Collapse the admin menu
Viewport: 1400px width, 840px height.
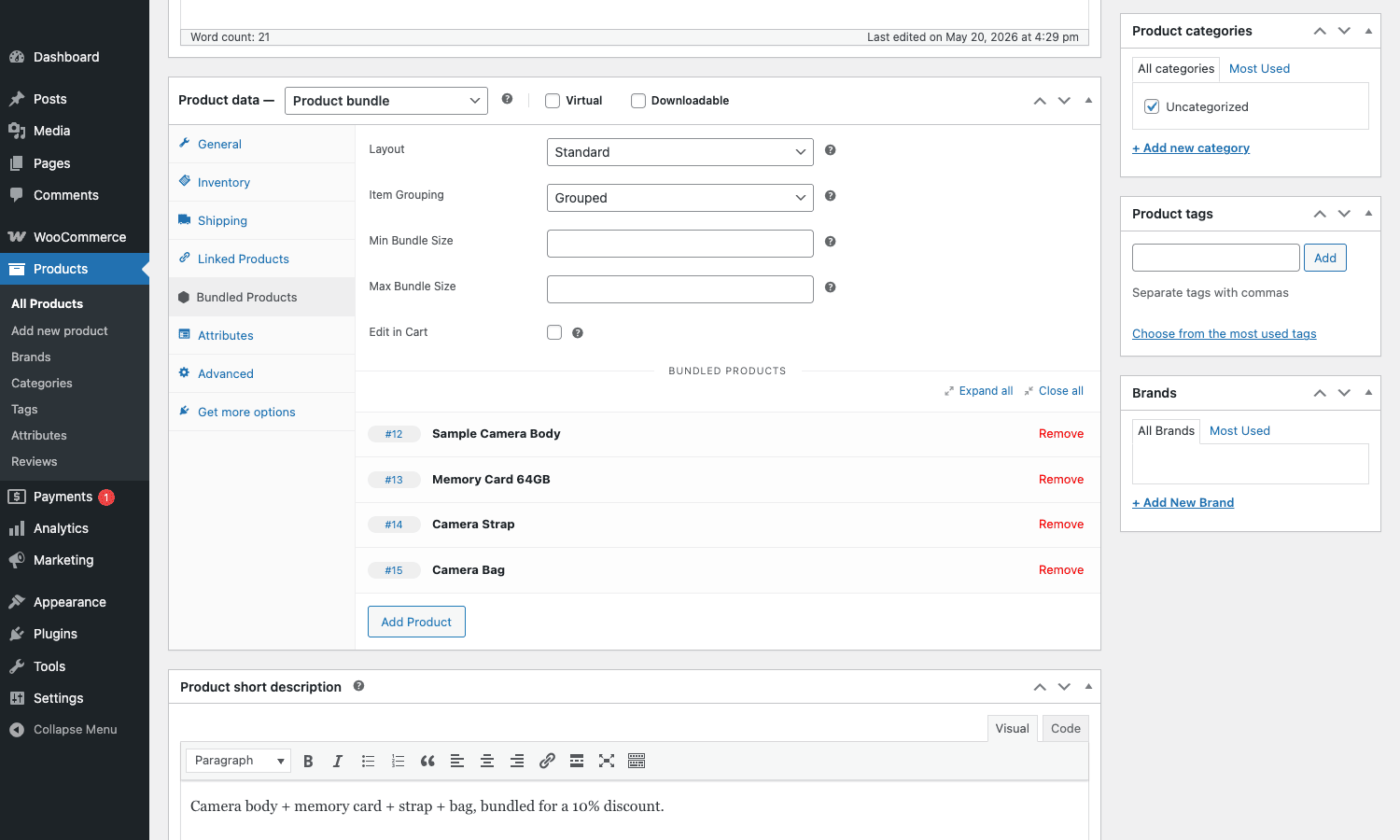(75, 730)
